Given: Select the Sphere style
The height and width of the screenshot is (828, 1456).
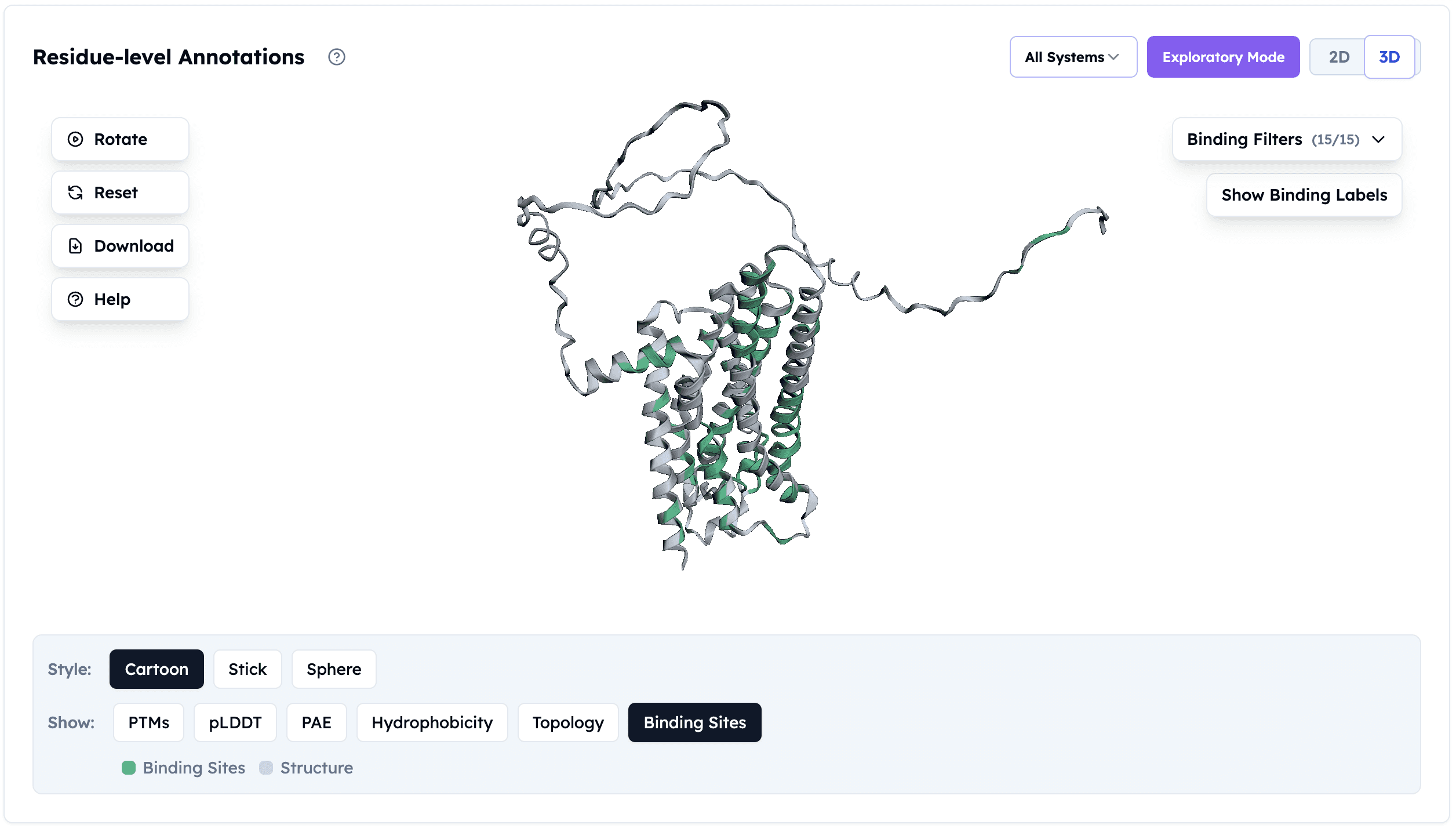Looking at the screenshot, I should pyautogui.click(x=334, y=669).
